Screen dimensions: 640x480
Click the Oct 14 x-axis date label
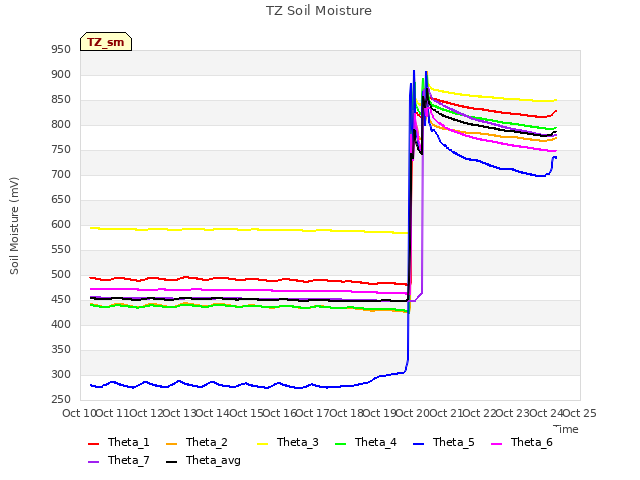click(x=213, y=413)
